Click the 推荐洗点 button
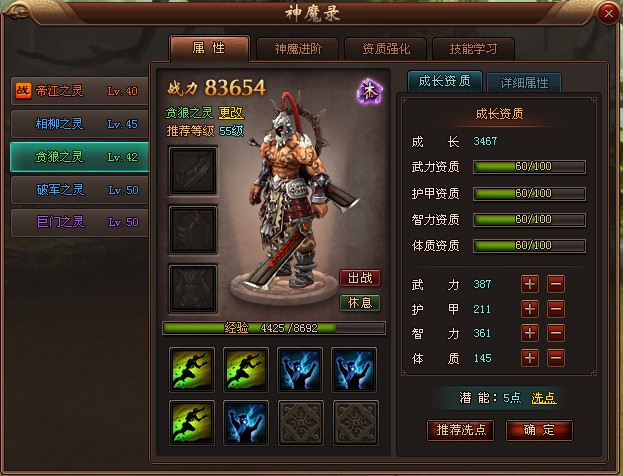Screen dimensions: 623x476 click(460, 430)
